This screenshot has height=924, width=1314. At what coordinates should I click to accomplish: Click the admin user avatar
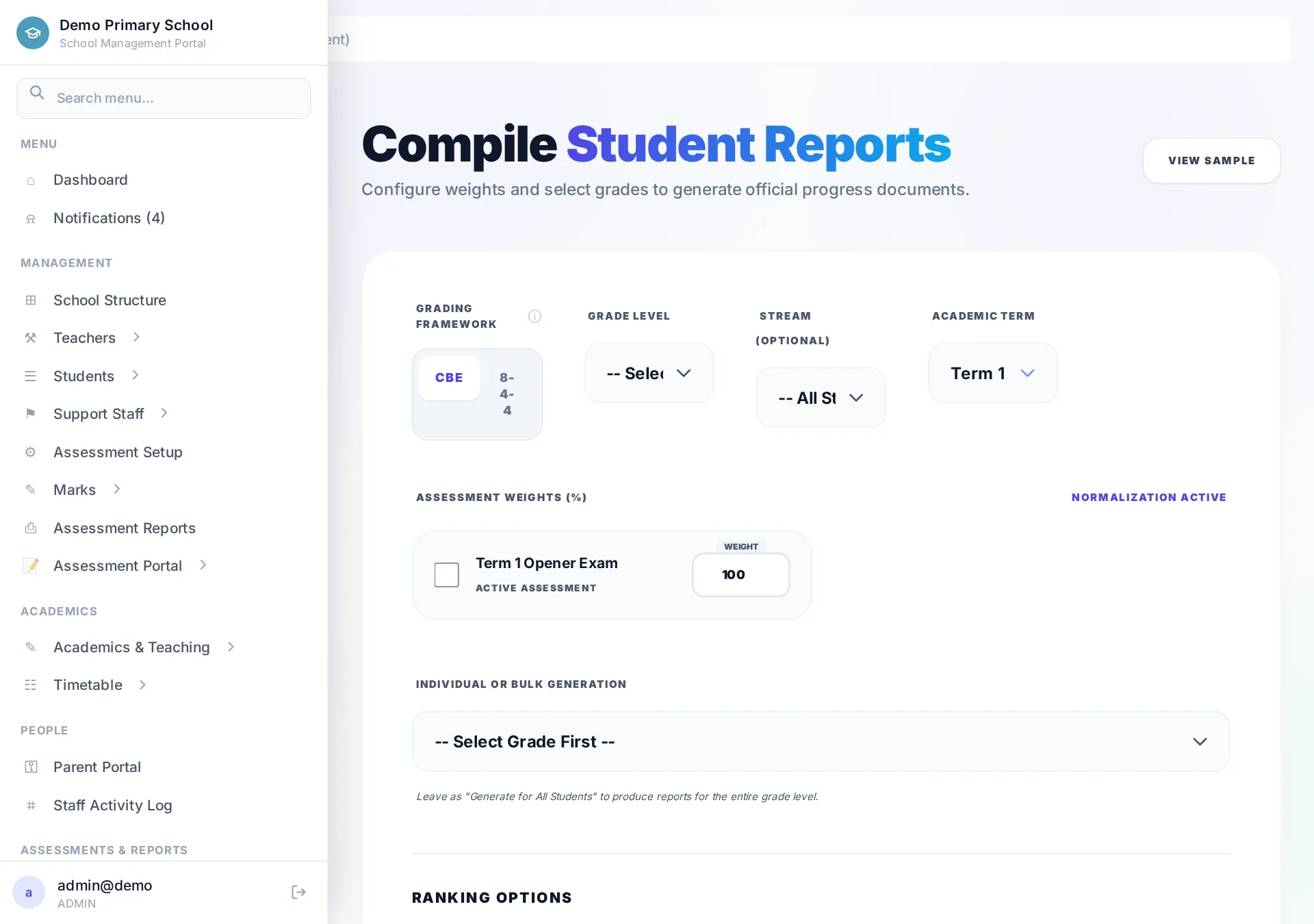click(29, 893)
